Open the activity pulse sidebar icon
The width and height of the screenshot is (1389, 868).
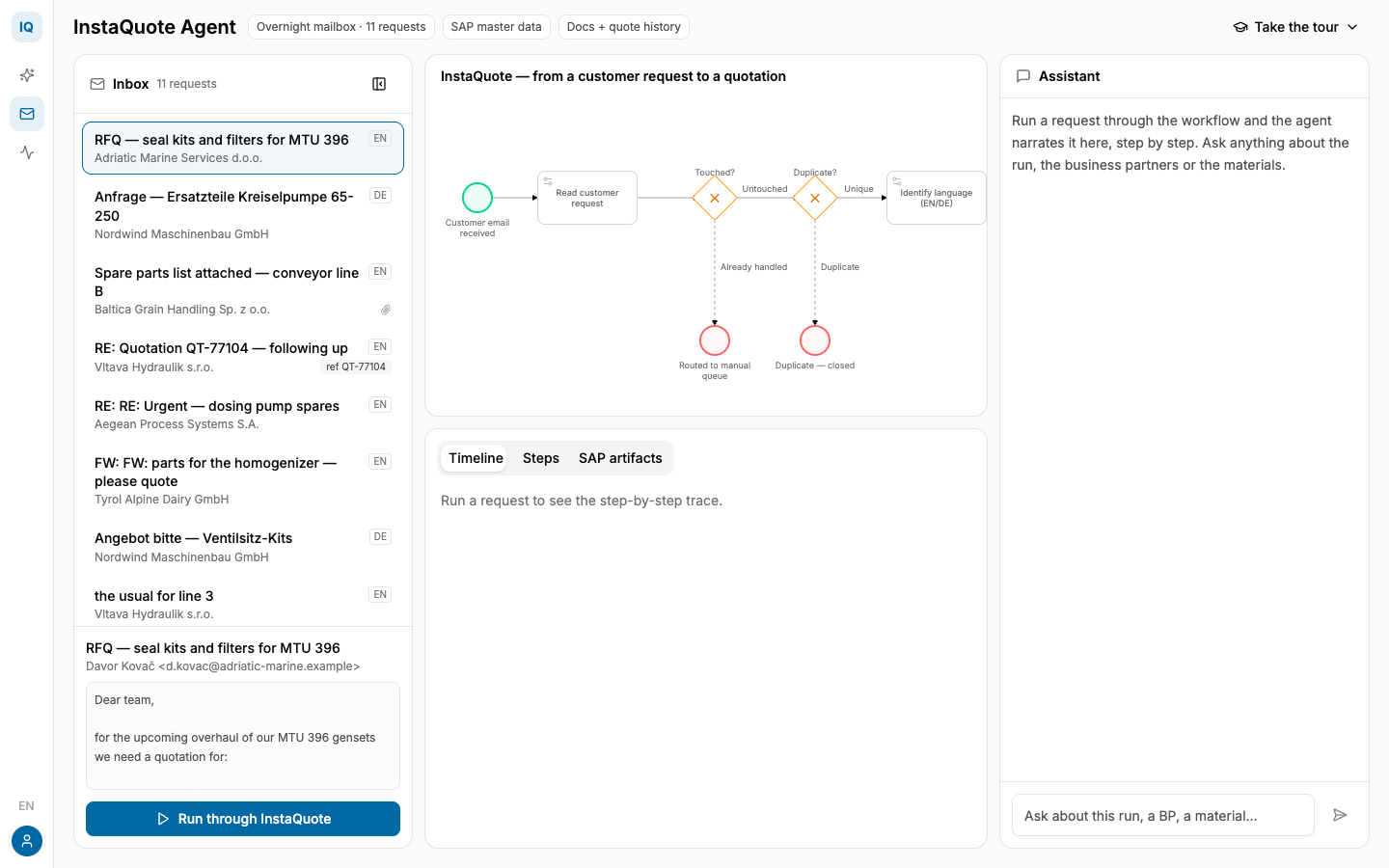27,152
